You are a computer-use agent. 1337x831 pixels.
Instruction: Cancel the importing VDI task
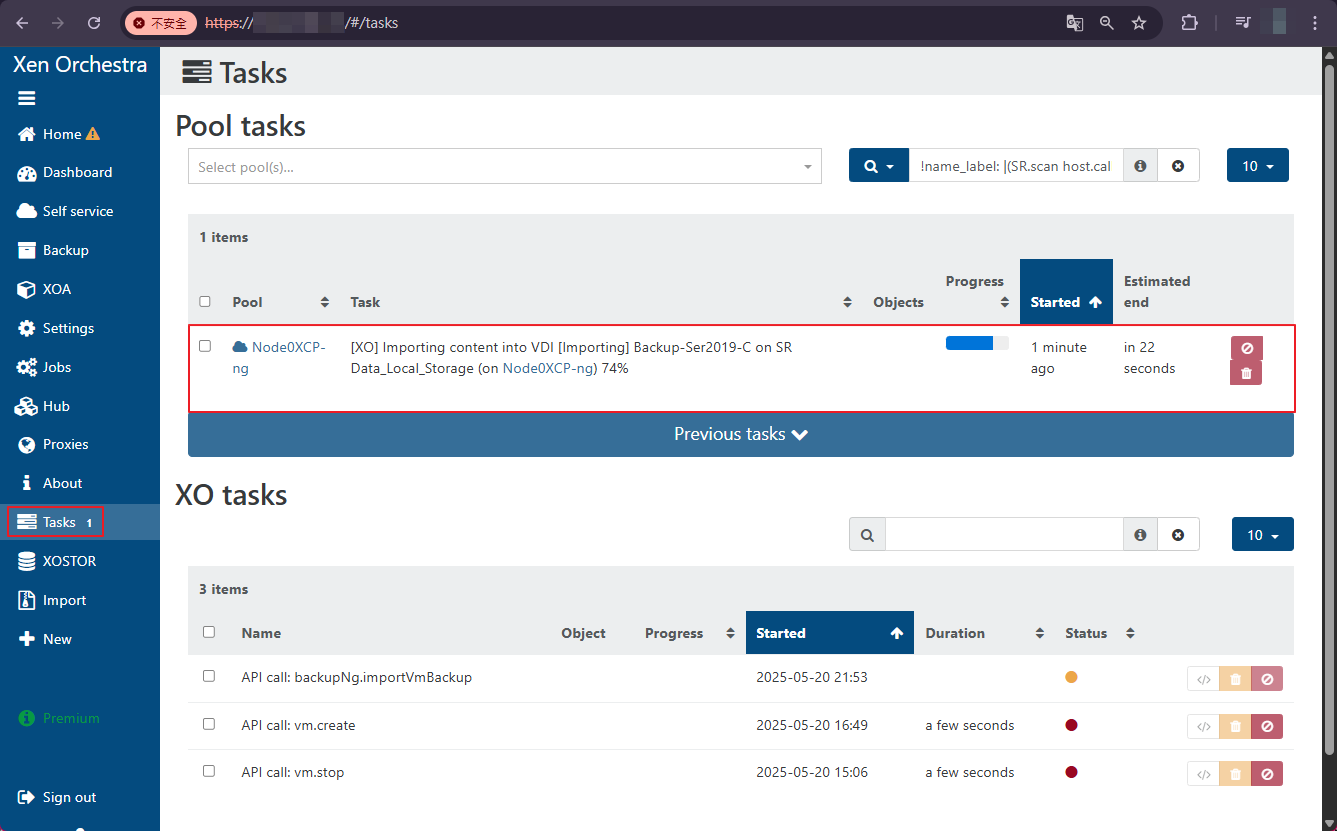click(x=1247, y=348)
